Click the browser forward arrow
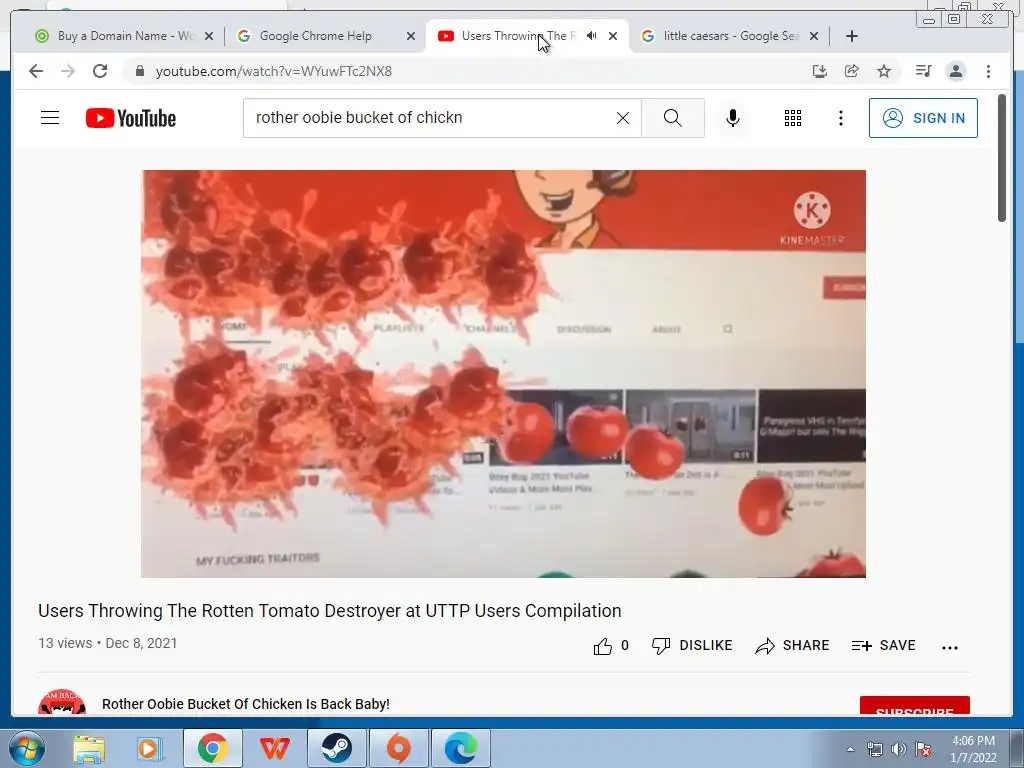This screenshot has width=1024, height=768. click(x=68, y=71)
